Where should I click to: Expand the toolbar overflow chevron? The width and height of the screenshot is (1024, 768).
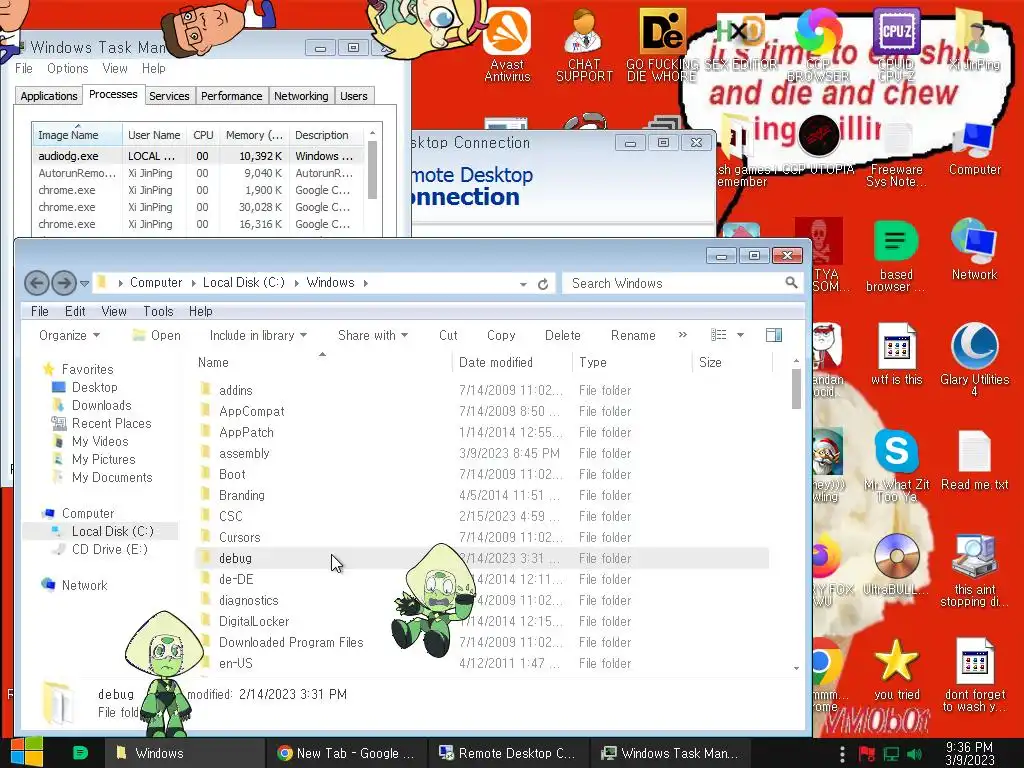point(682,334)
